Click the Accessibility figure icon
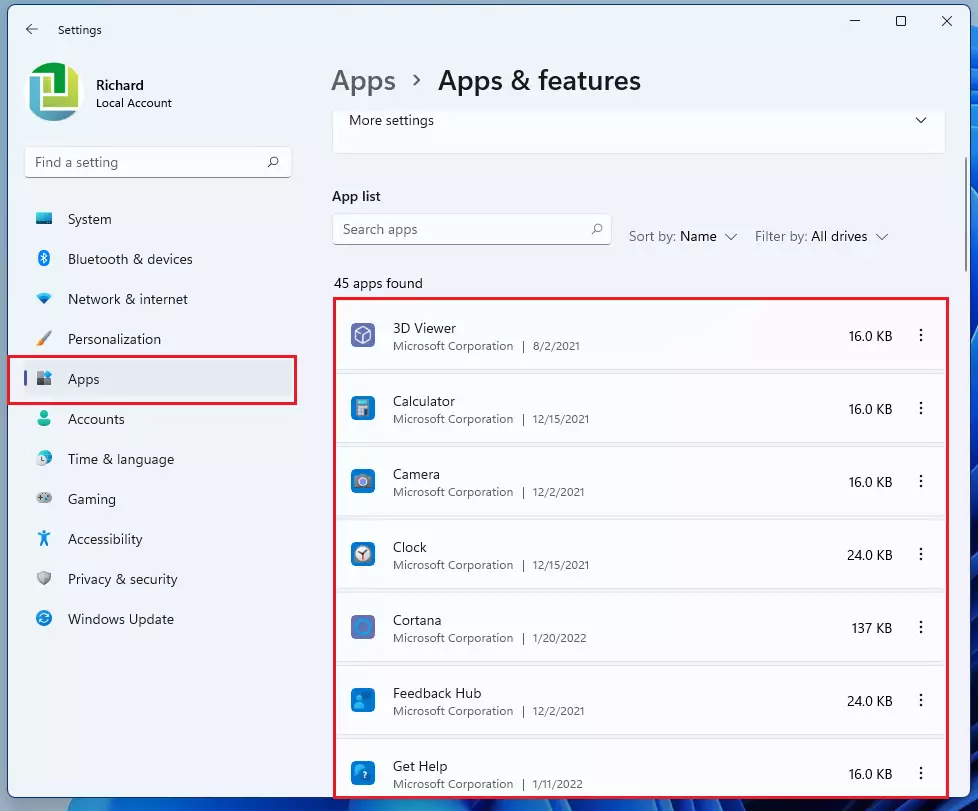Viewport: 978px width, 811px height. [44, 538]
